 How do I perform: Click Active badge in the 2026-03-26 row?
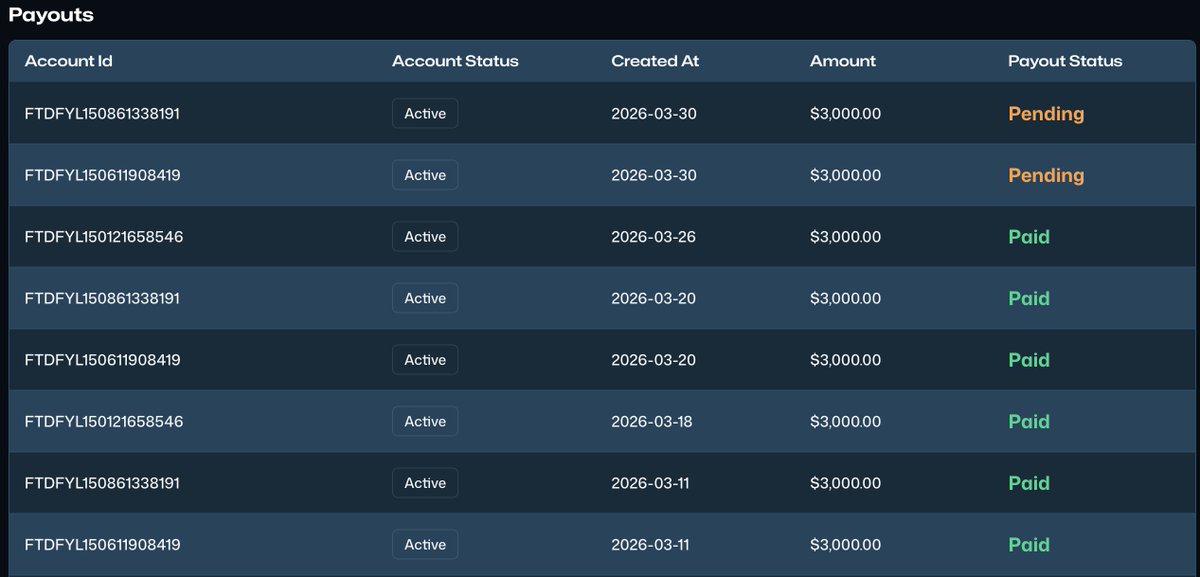(425, 237)
